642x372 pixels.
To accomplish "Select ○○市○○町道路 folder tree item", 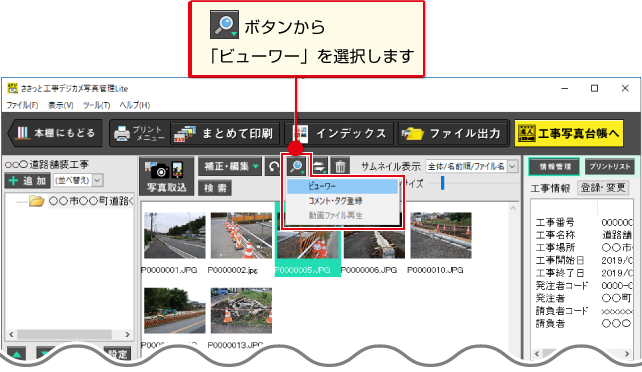I will click(x=91, y=201).
